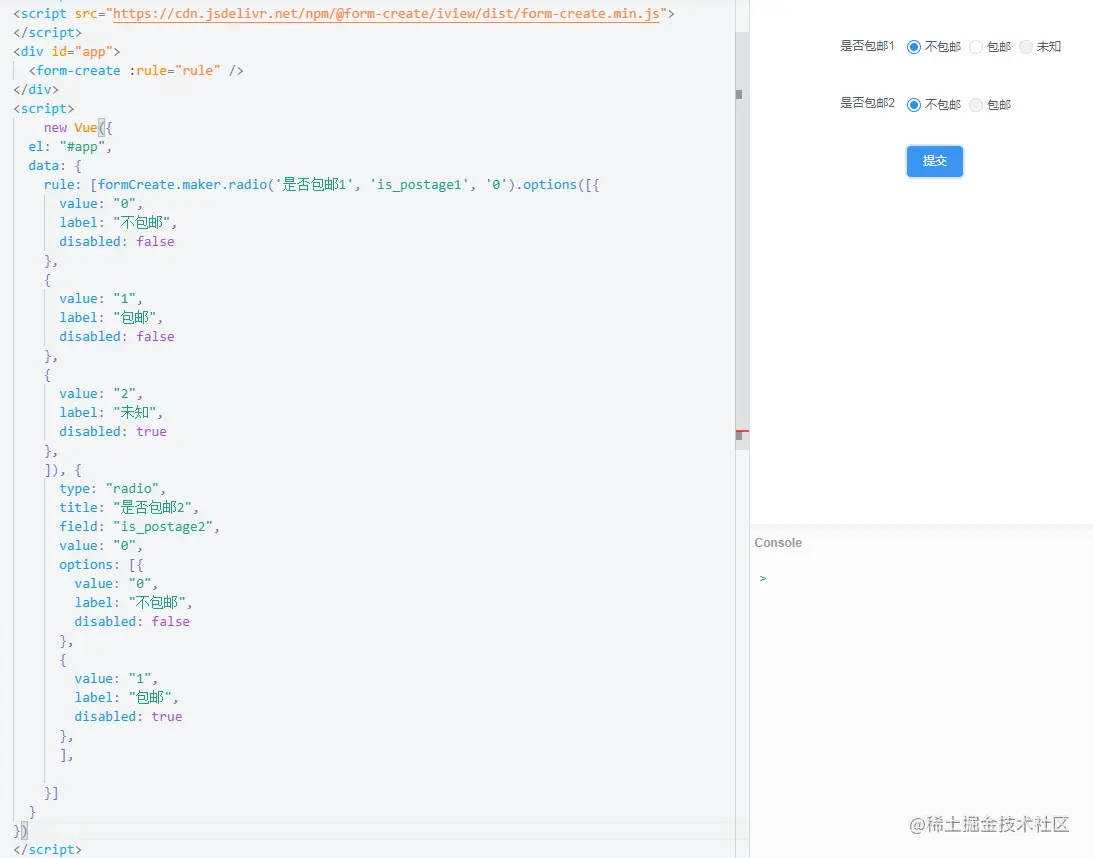Click the Console panel heading
Screen dimensions: 1093x858
778,543
